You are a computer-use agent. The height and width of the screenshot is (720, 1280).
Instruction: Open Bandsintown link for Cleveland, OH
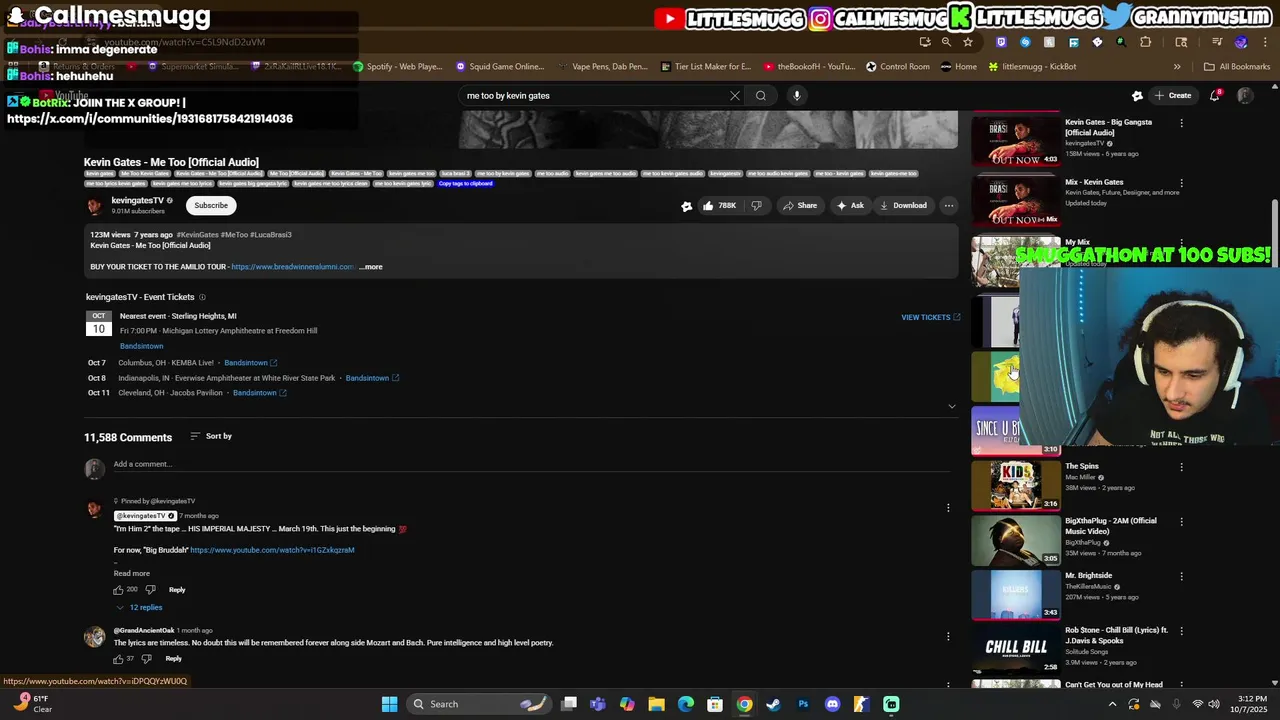click(259, 393)
